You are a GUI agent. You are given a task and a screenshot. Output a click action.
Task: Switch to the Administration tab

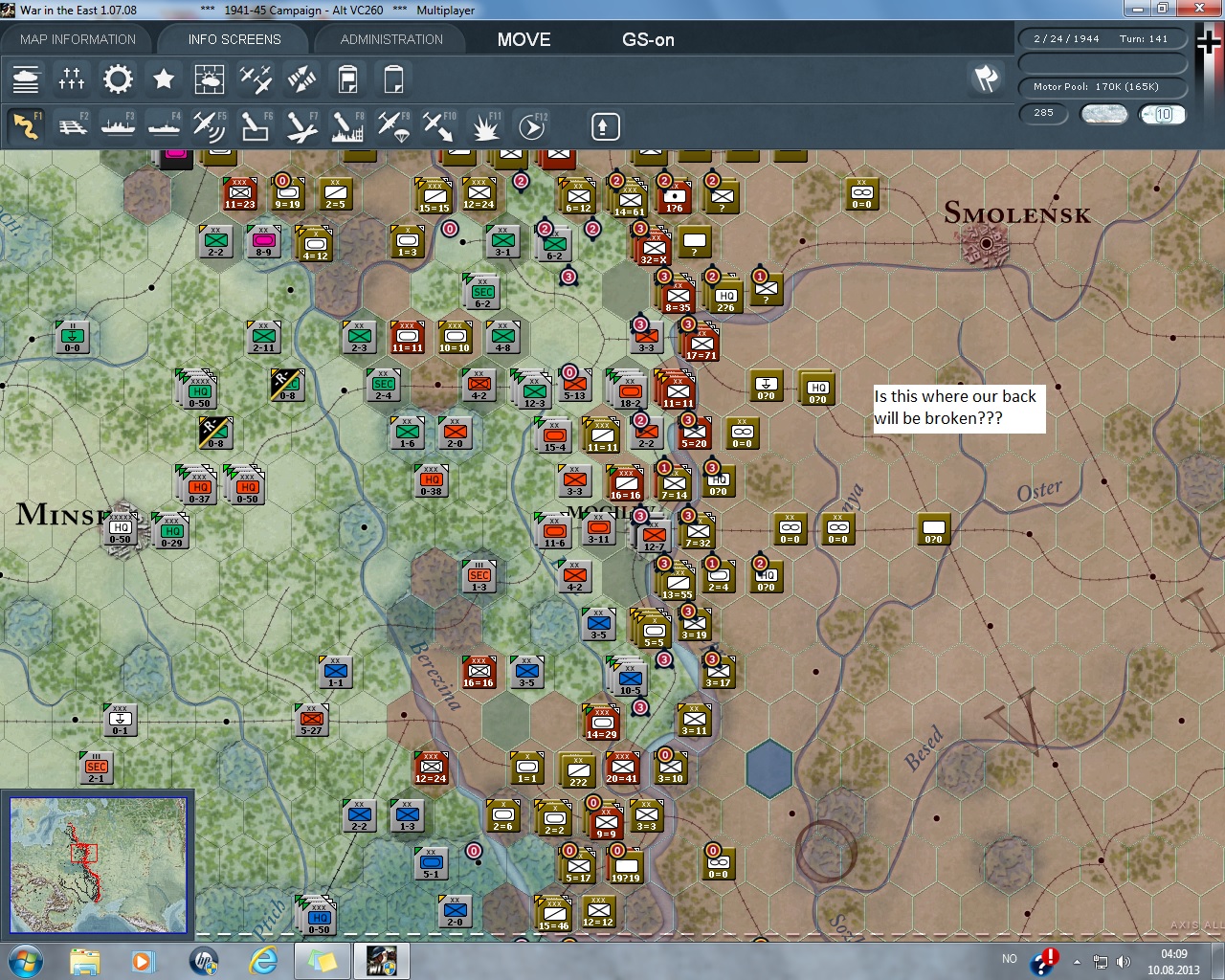pyautogui.click(x=391, y=39)
